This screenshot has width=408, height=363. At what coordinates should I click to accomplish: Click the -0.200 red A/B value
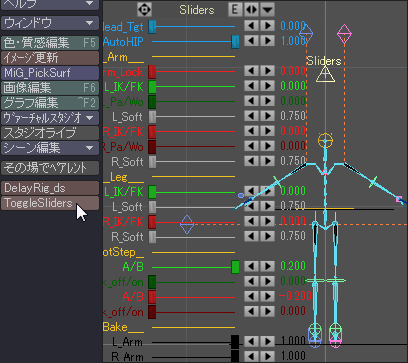point(294,296)
